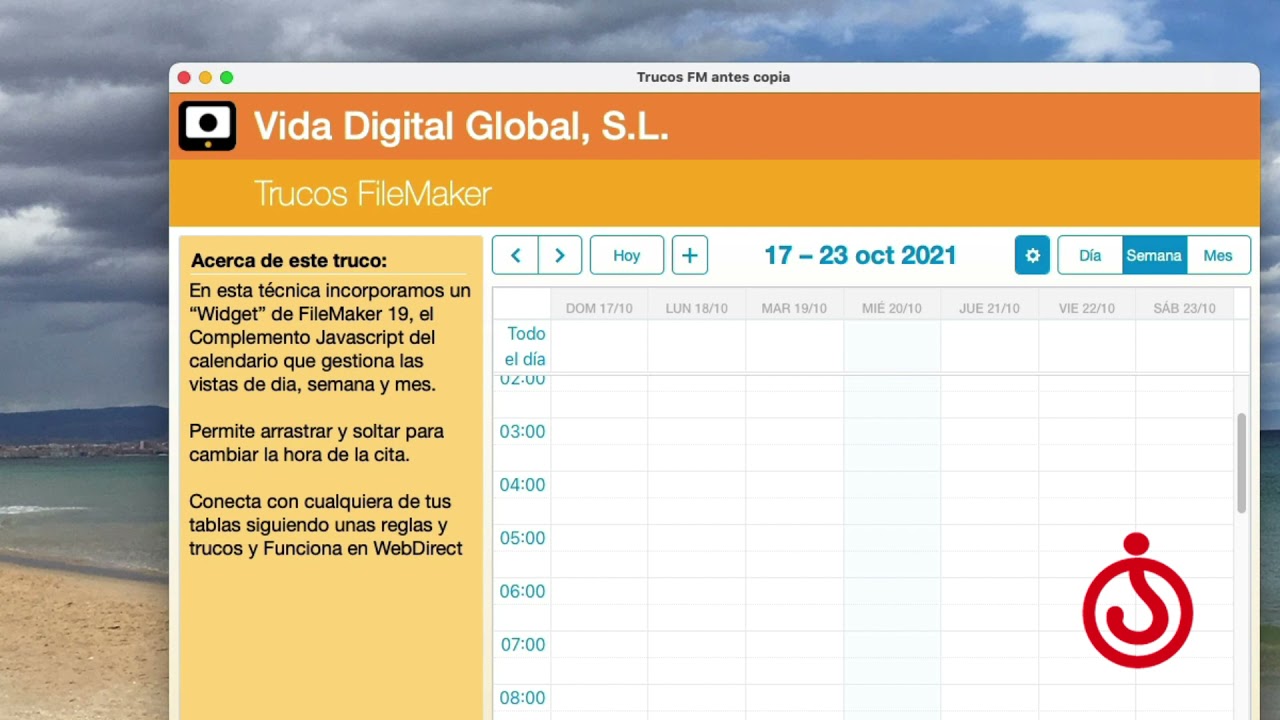1280x720 pixels.
Task: Click the 07:00 time label
Action: 522,644
